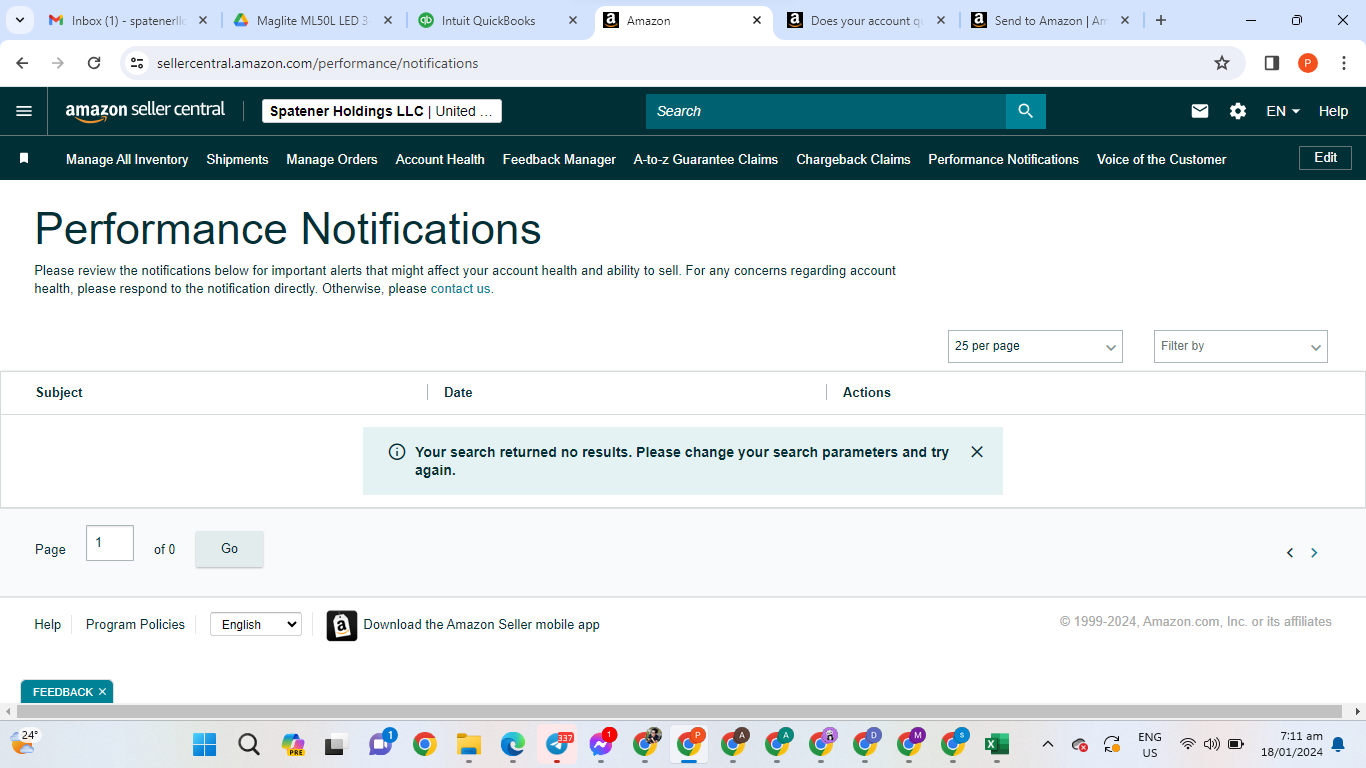The image size is (1366, 768).
Task: Reload the page in Chrome
Action: [94, 63]
